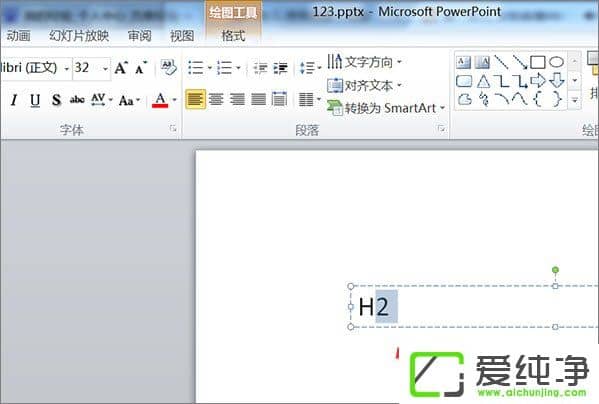
Task: Increase list indent level
Action: [281, 68]
